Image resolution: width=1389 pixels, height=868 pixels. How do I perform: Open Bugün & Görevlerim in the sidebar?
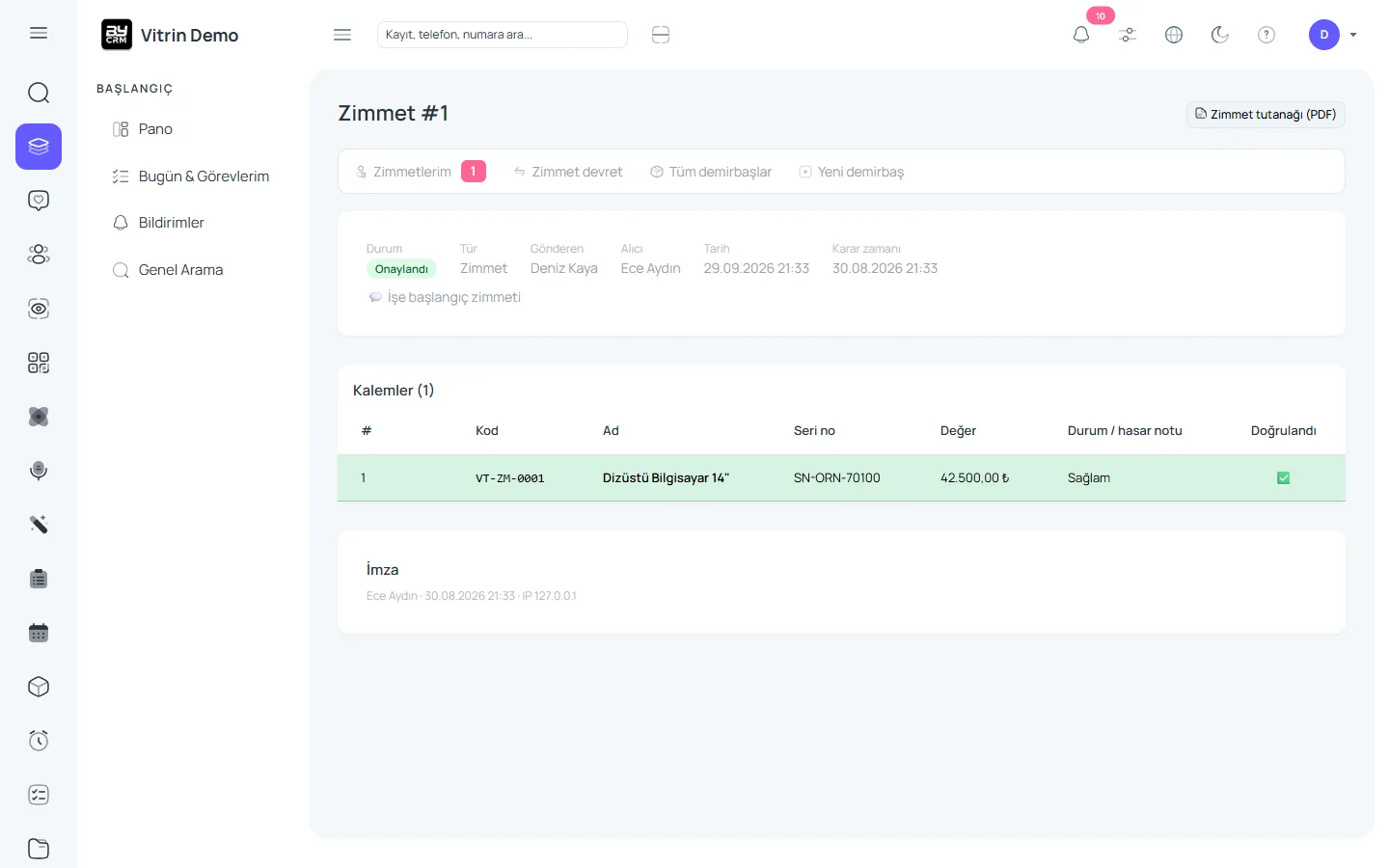193,176
